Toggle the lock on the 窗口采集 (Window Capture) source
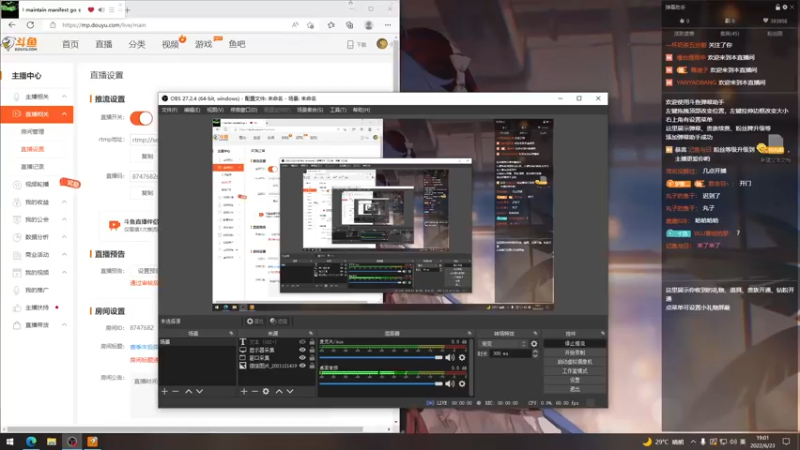 pyautogui.click(x=312, y=358)
